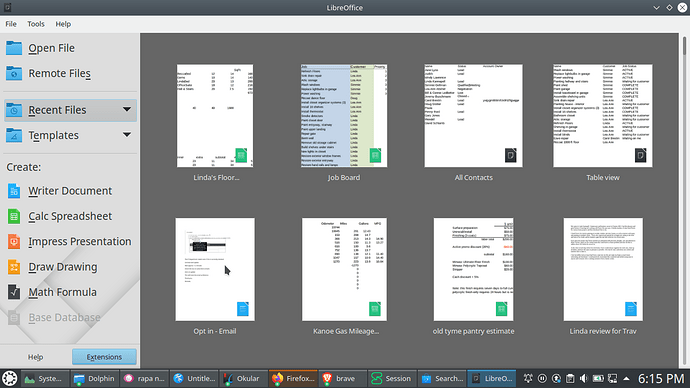Expand the Templates dropdown arrow

click(127, 135)
